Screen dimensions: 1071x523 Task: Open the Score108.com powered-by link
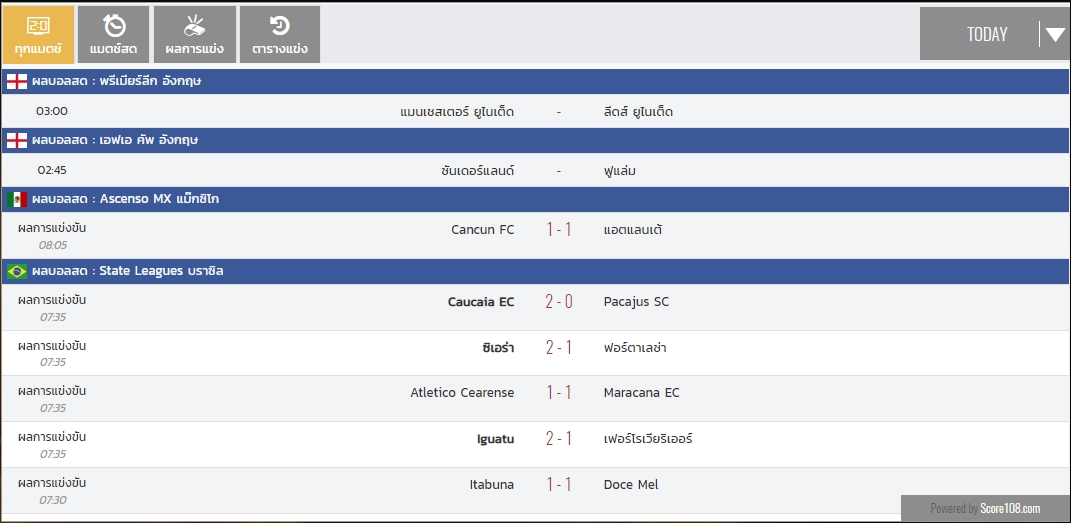pyautogui.click(x=1010, y=509)
